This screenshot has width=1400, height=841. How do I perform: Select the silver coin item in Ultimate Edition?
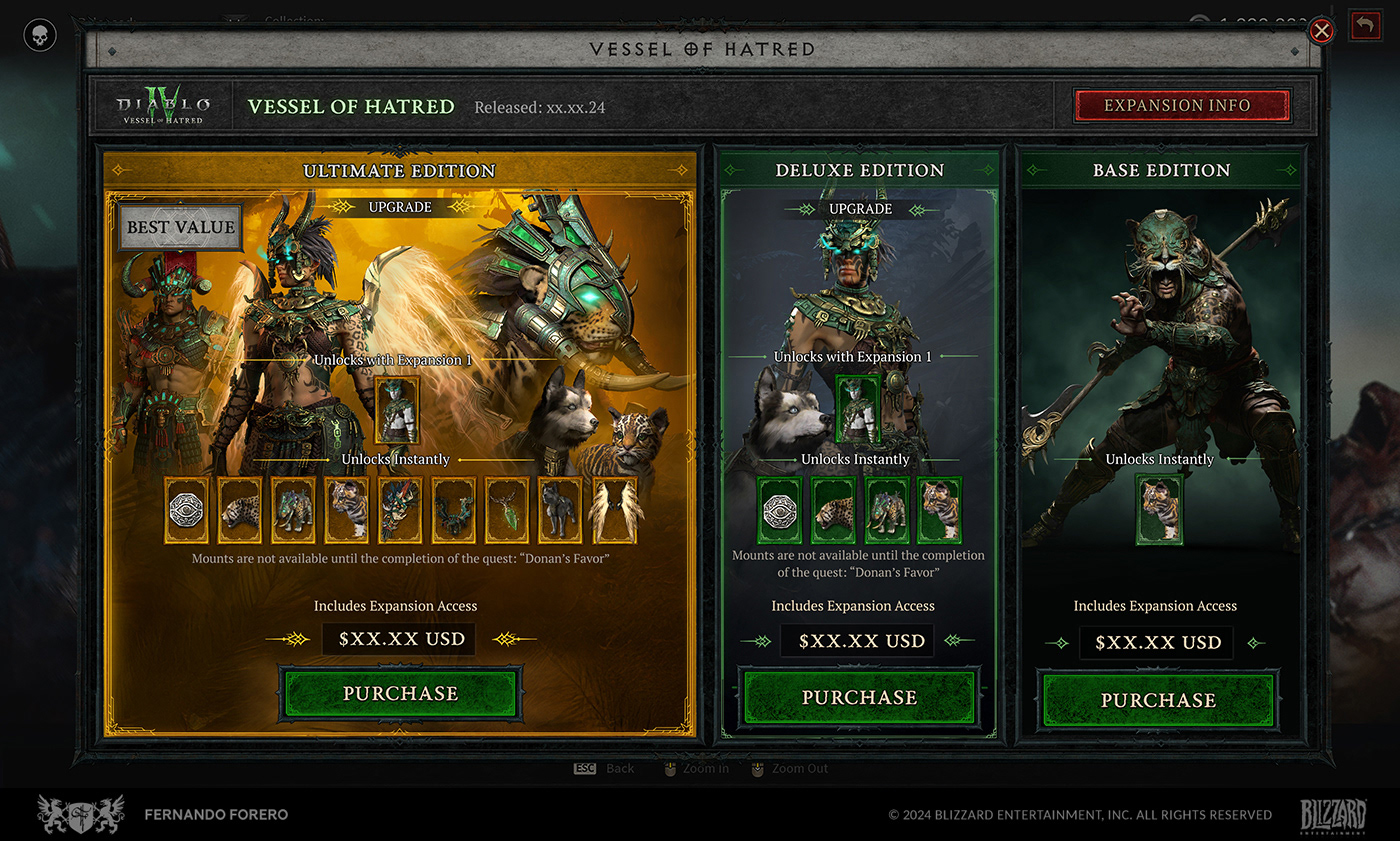[x=187, y=510]
